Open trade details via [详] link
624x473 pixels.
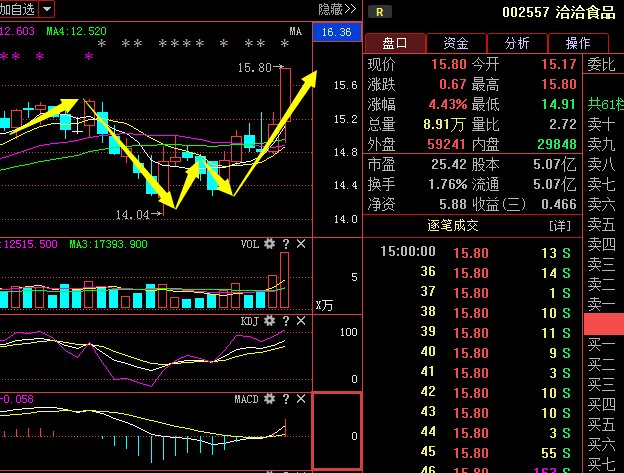(x=560, y=226)
